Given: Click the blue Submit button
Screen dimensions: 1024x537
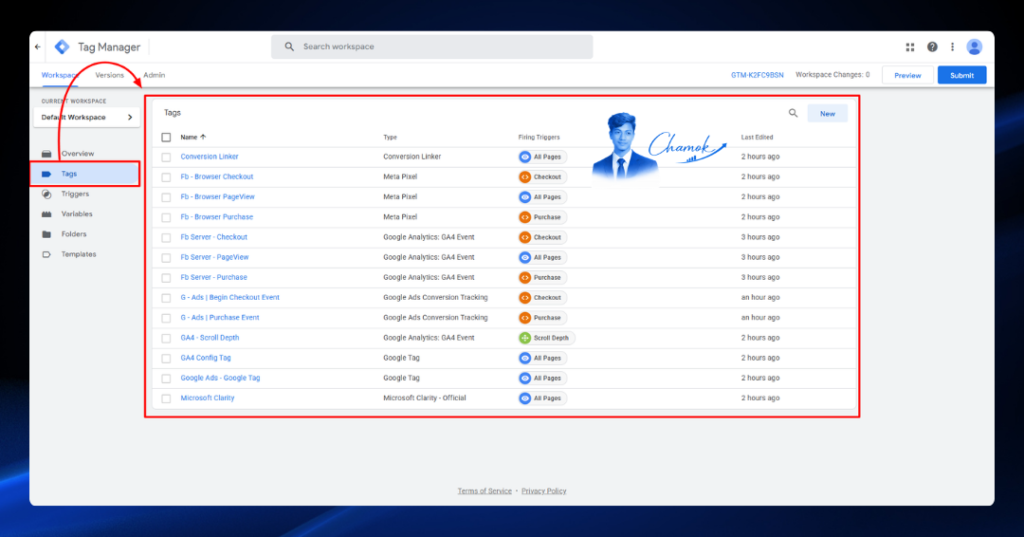Looking at the screenshot, I should point(962,75).
